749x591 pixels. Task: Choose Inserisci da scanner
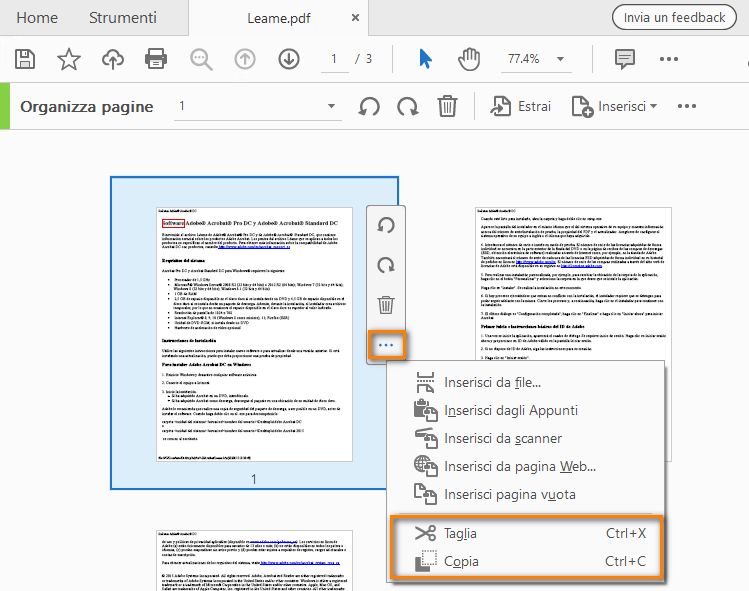point(525,438)
